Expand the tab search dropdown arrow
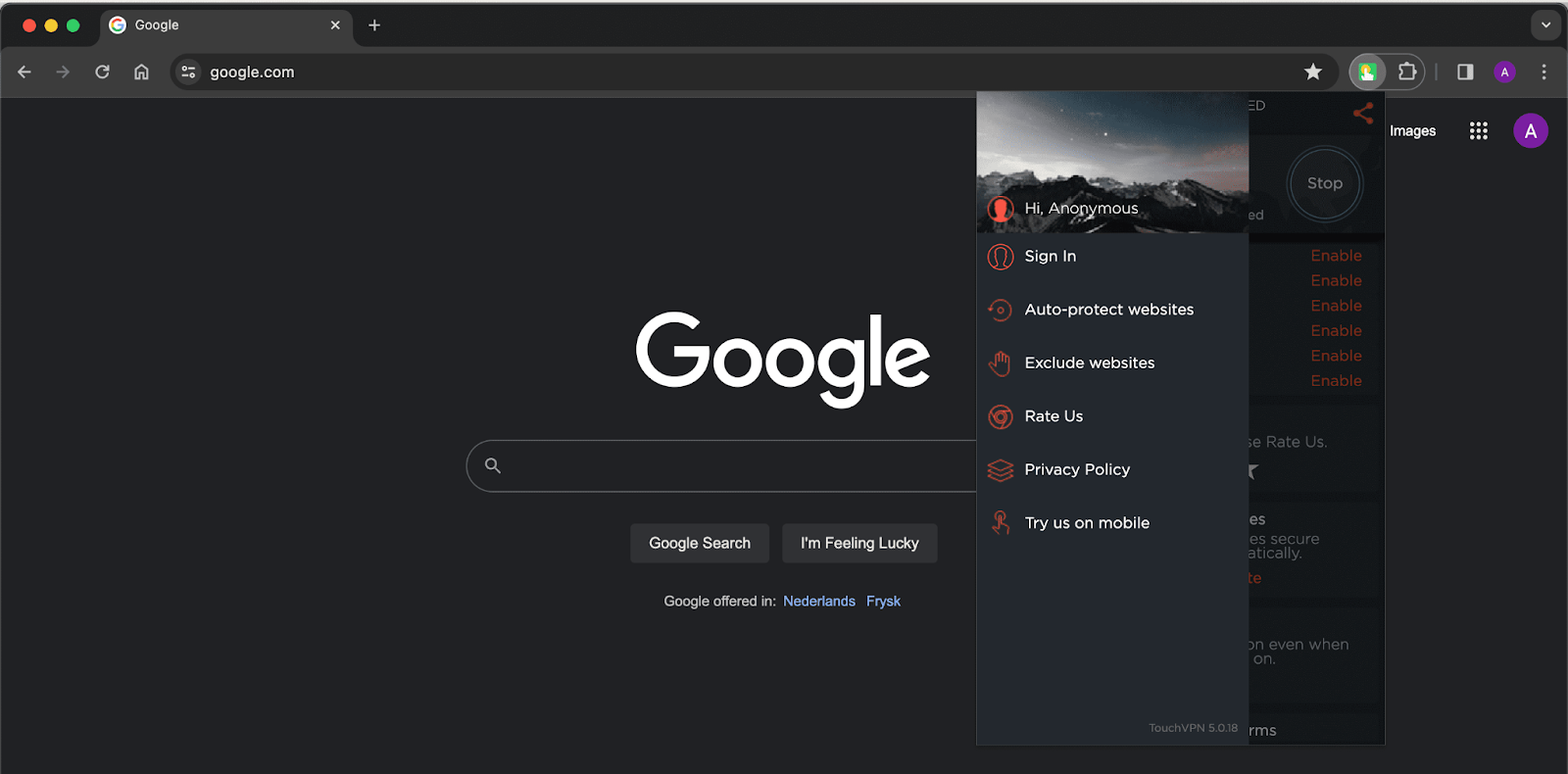 point(1545,25)
